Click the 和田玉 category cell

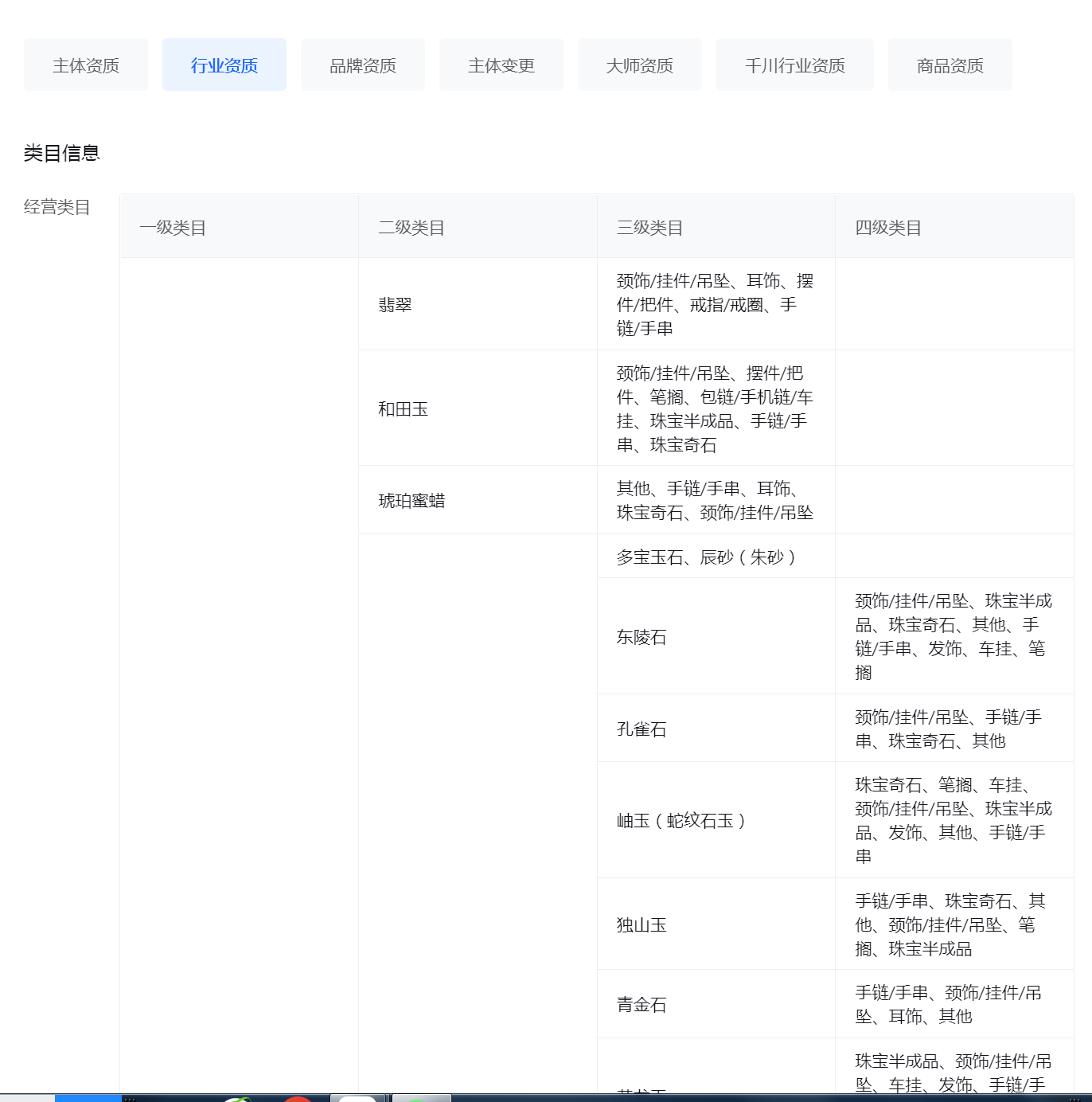click(x=404, y=409)
